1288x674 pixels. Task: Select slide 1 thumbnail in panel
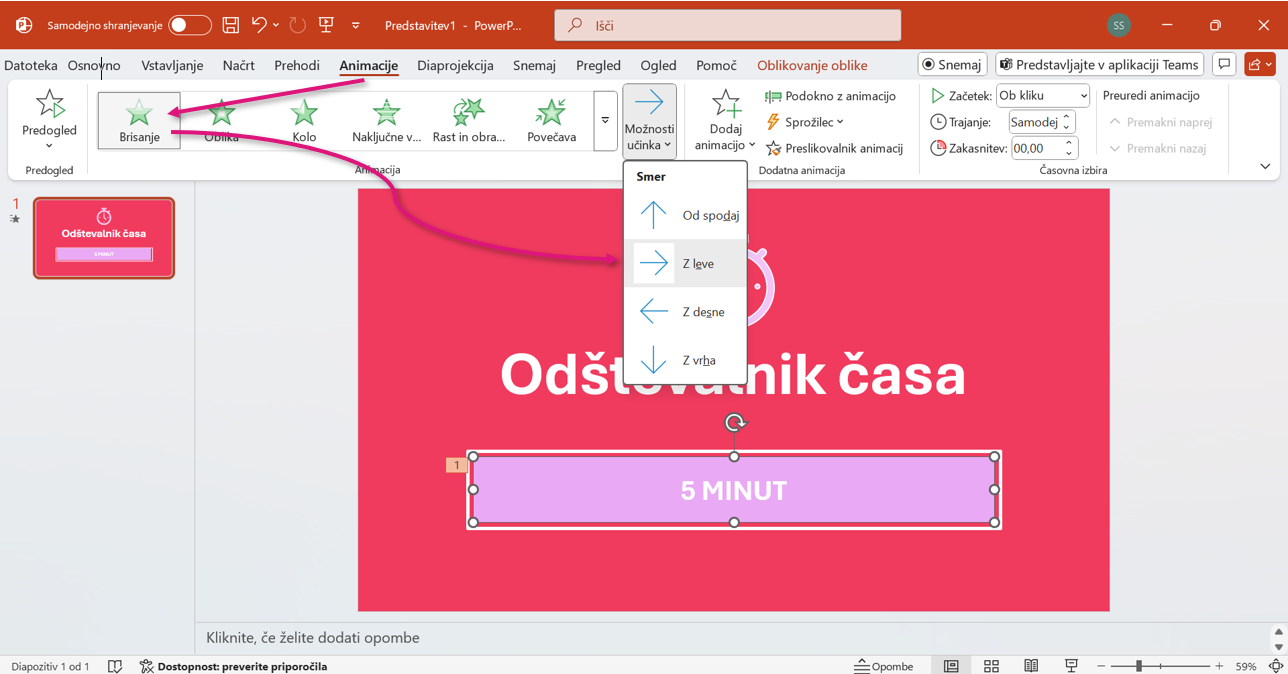(104, 237)
